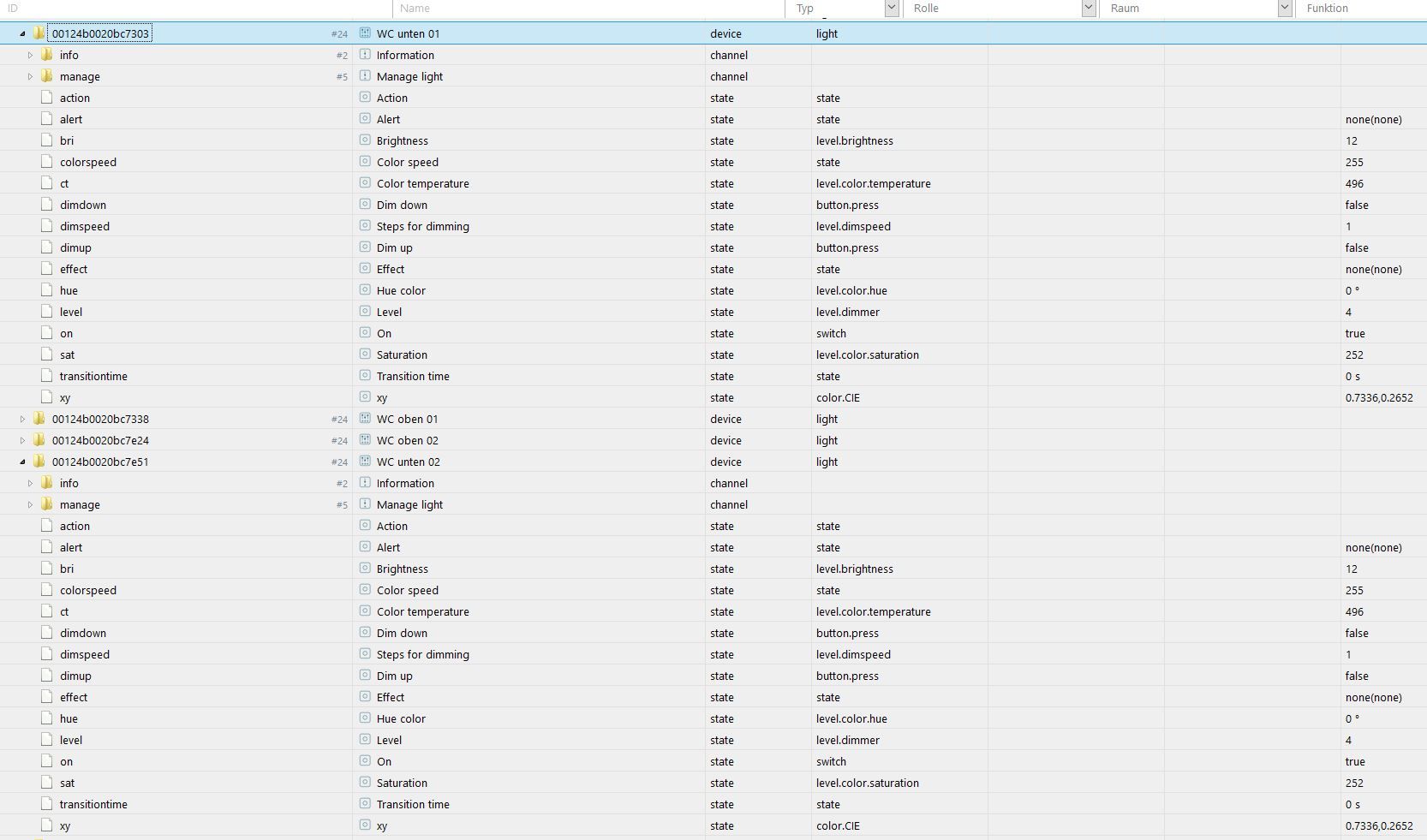
Task: Click xy value 0.7336,0.2652 of WC unten 02
Action: pos(1379,825)
